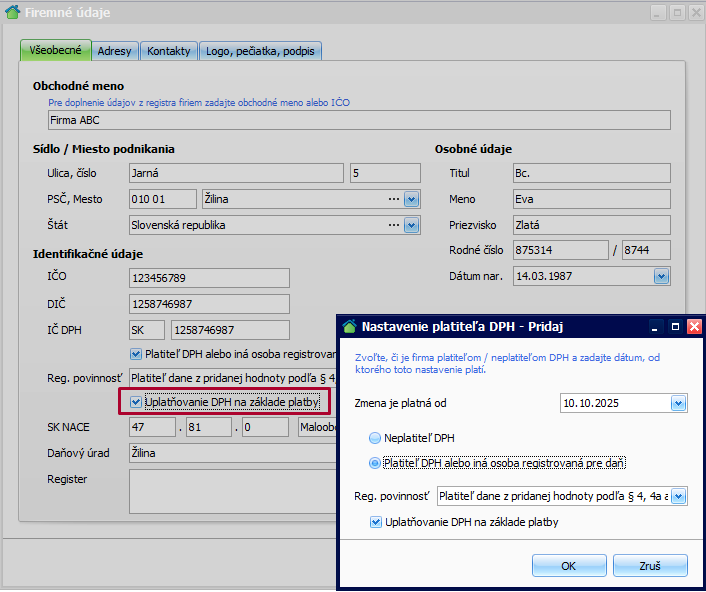Toggle the Uplatňovanie DPH checkbox in the dialog

click(376, 522)
